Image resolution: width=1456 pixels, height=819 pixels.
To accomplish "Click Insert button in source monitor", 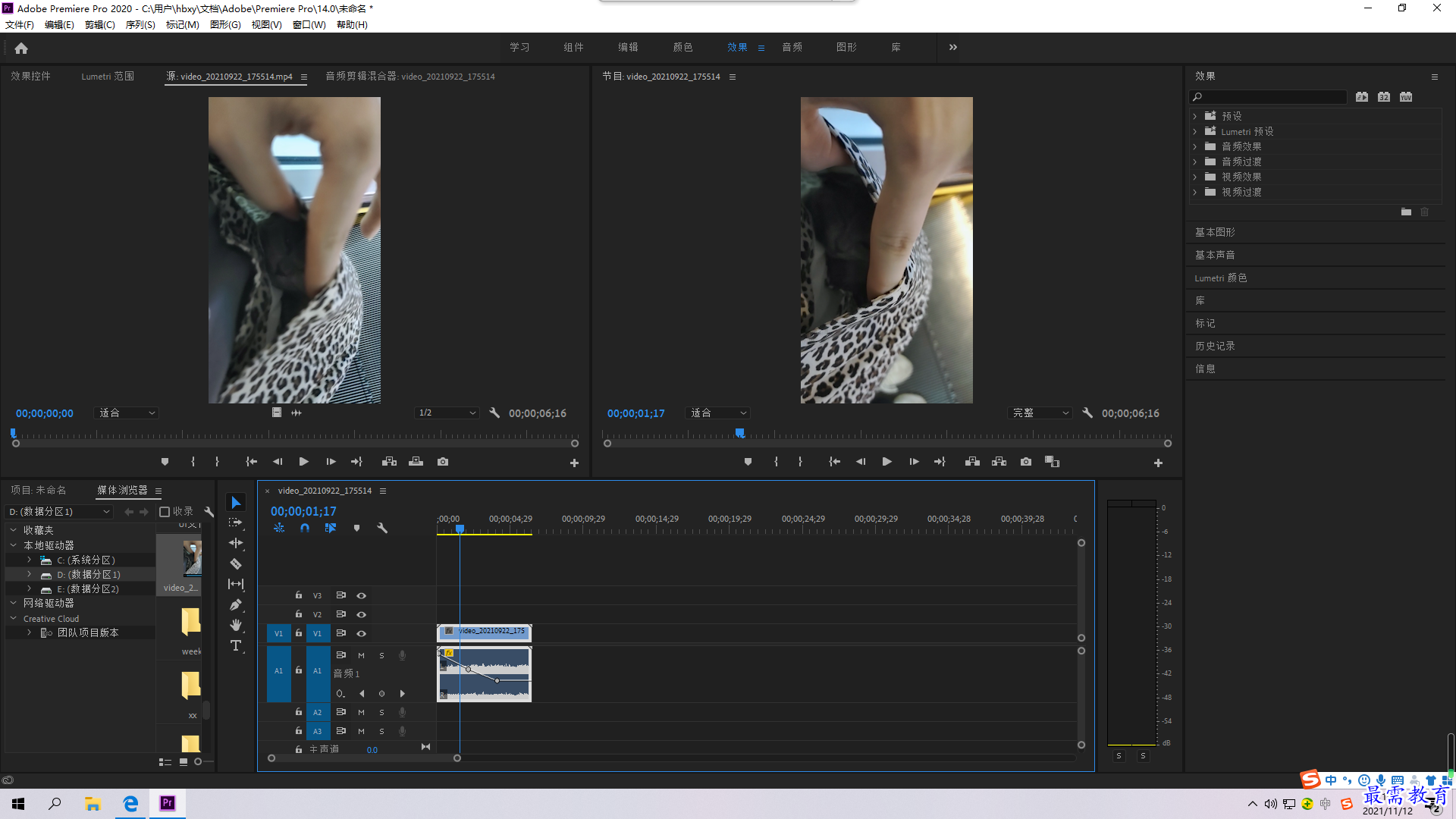I will 389,462.
